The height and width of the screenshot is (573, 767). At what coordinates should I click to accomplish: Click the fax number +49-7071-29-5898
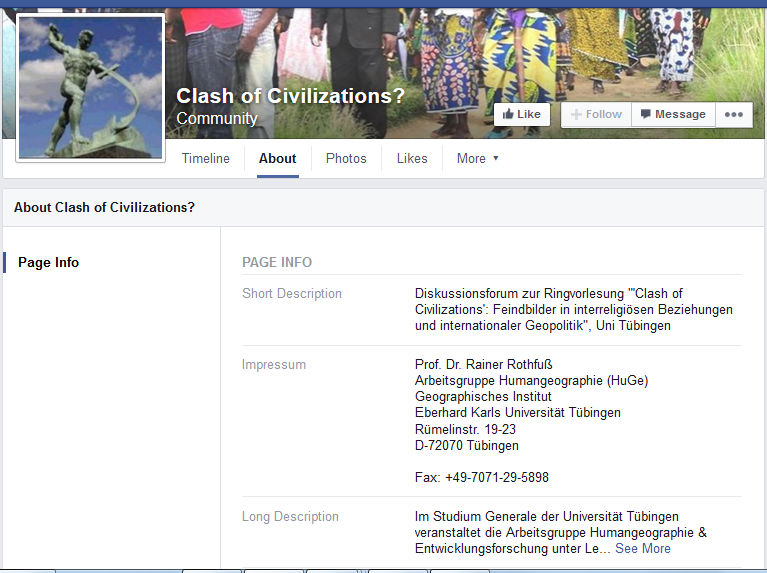[x=496, y=477]
